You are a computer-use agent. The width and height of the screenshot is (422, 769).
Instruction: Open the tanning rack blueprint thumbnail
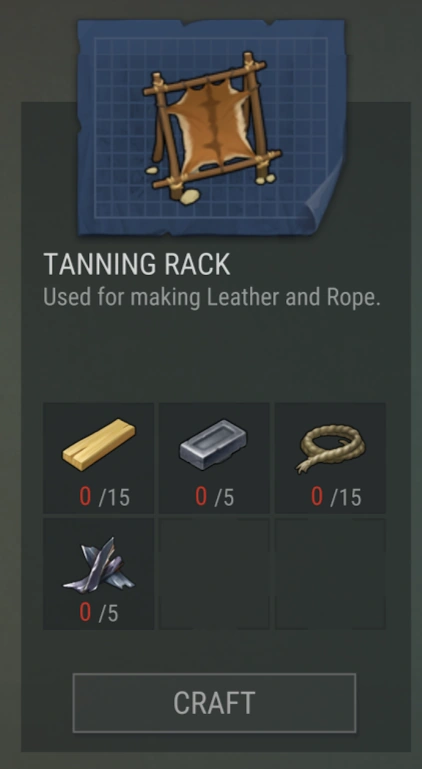[x=211, y=128]
